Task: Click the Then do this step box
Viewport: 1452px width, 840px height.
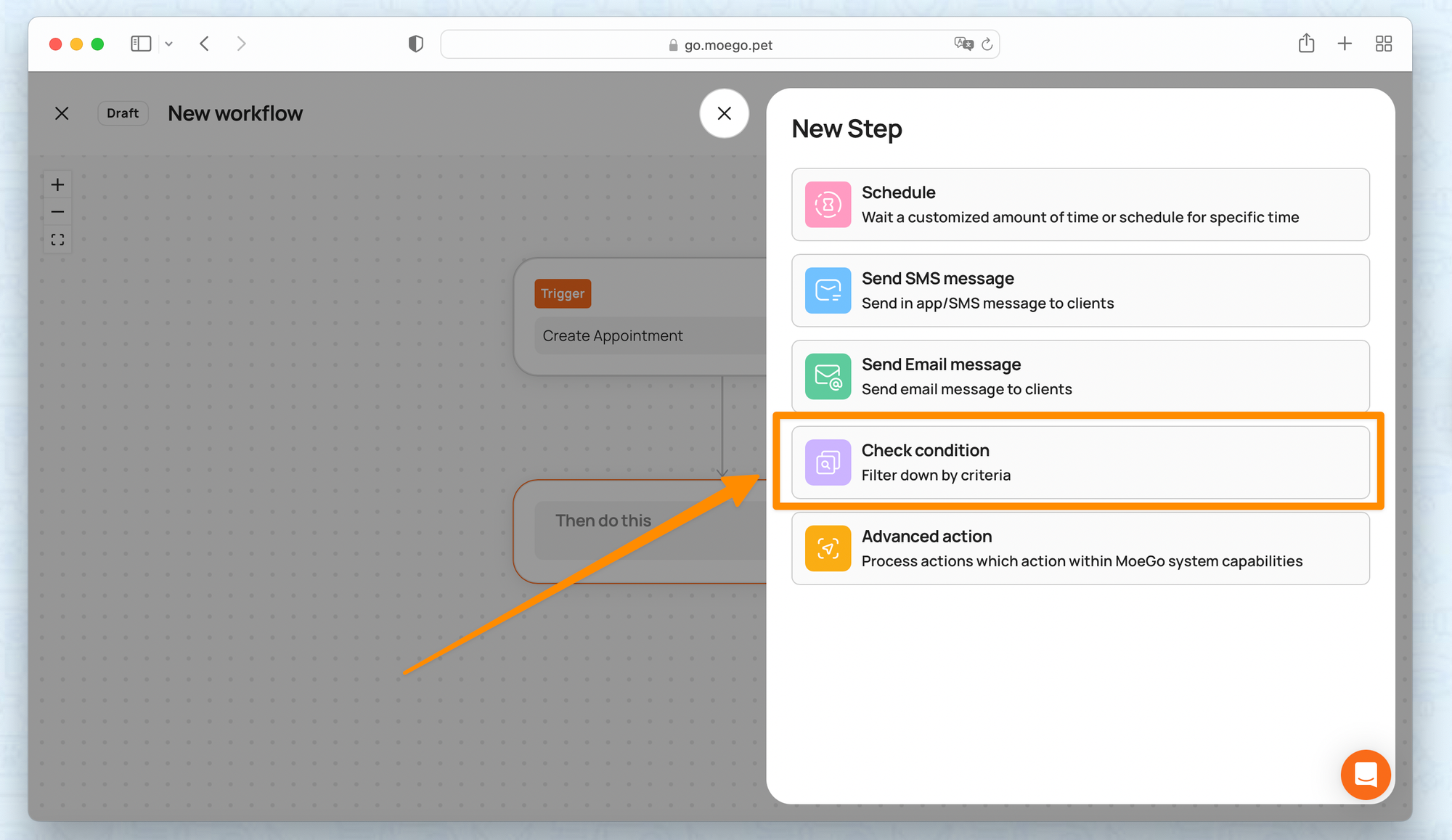Action: pyautogui.click(x=639, y=530)
